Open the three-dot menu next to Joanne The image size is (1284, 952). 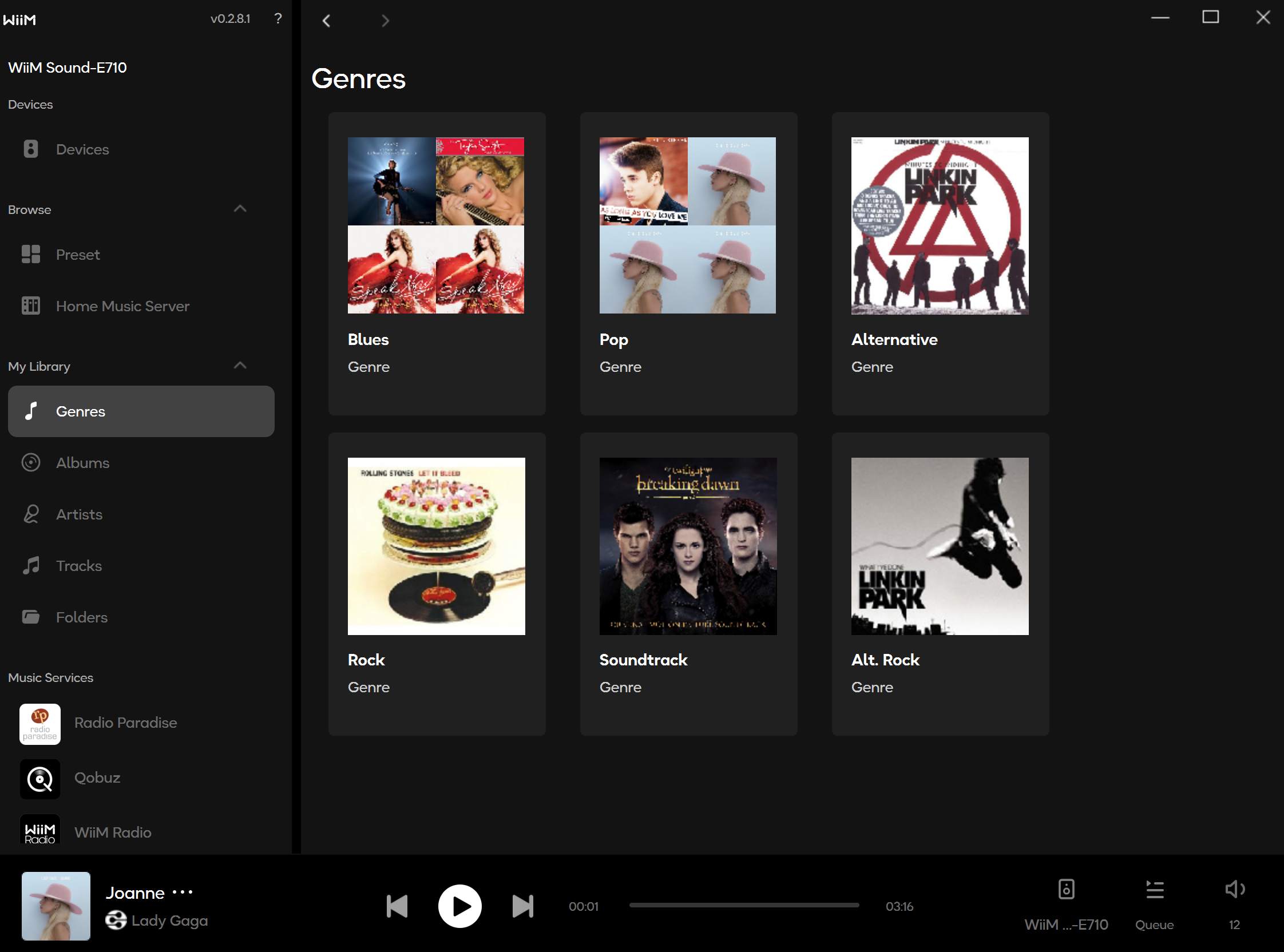click(183, 892)
